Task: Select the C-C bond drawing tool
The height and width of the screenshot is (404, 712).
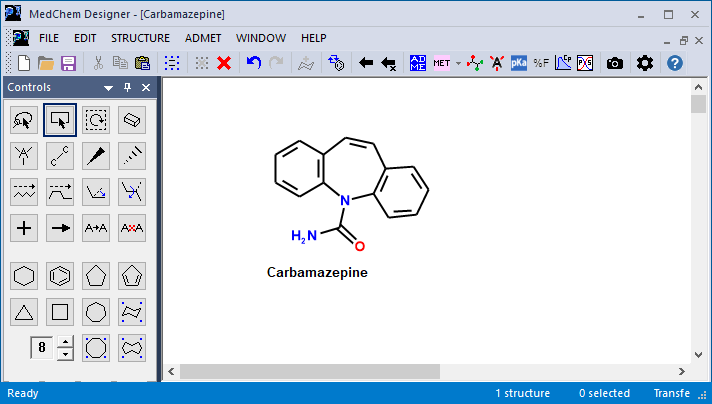Action: click(60, 156)
